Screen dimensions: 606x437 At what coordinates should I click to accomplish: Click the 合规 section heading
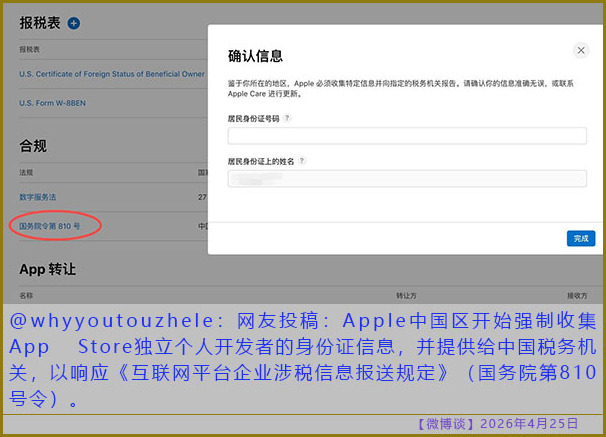[x=33, y=146]
